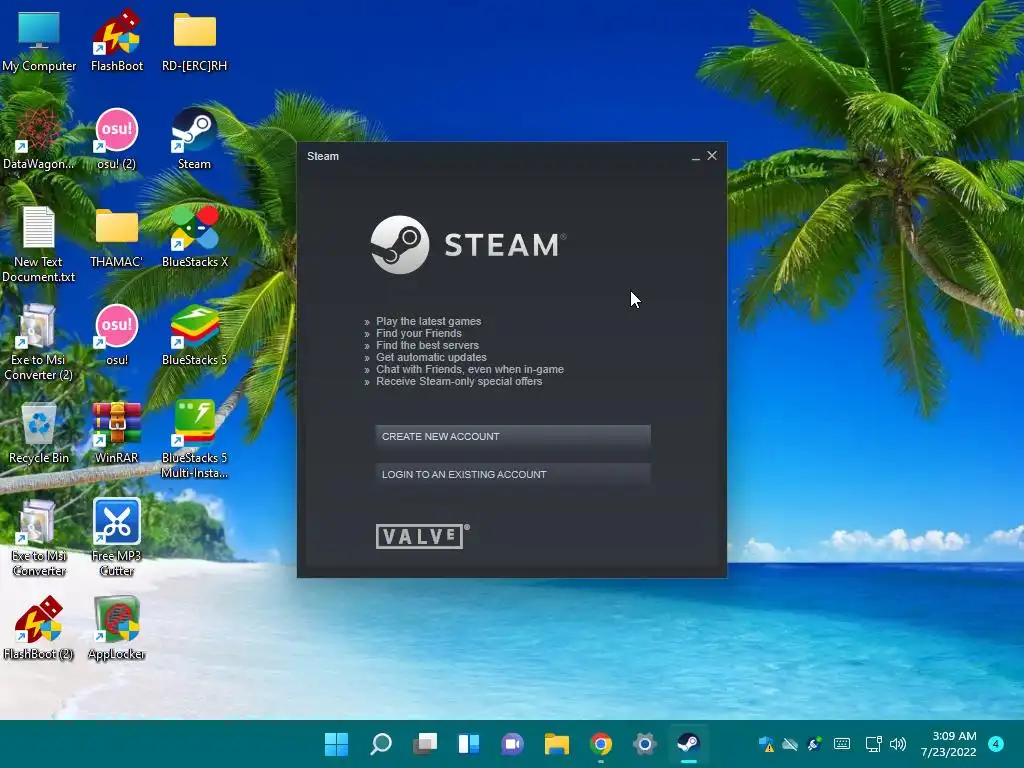Open the volume tray icon
This screenshot has width=1024, height=768.
(898, 744)
